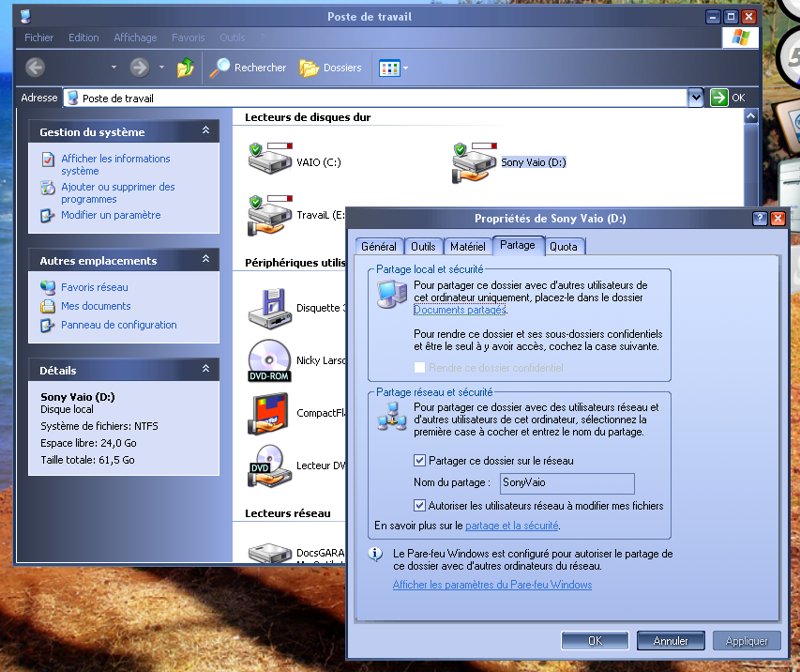This screenshot has height=672, width=800.
Task: Select the Sony Vaio (D:) drive icon
Action: [x=473, y=161]
